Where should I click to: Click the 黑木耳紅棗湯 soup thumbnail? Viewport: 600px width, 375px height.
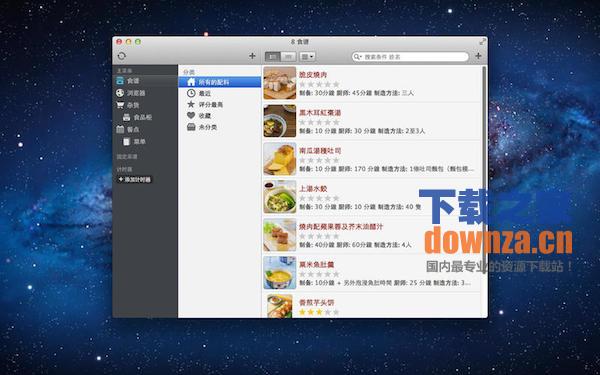click(x=280, y=121)
